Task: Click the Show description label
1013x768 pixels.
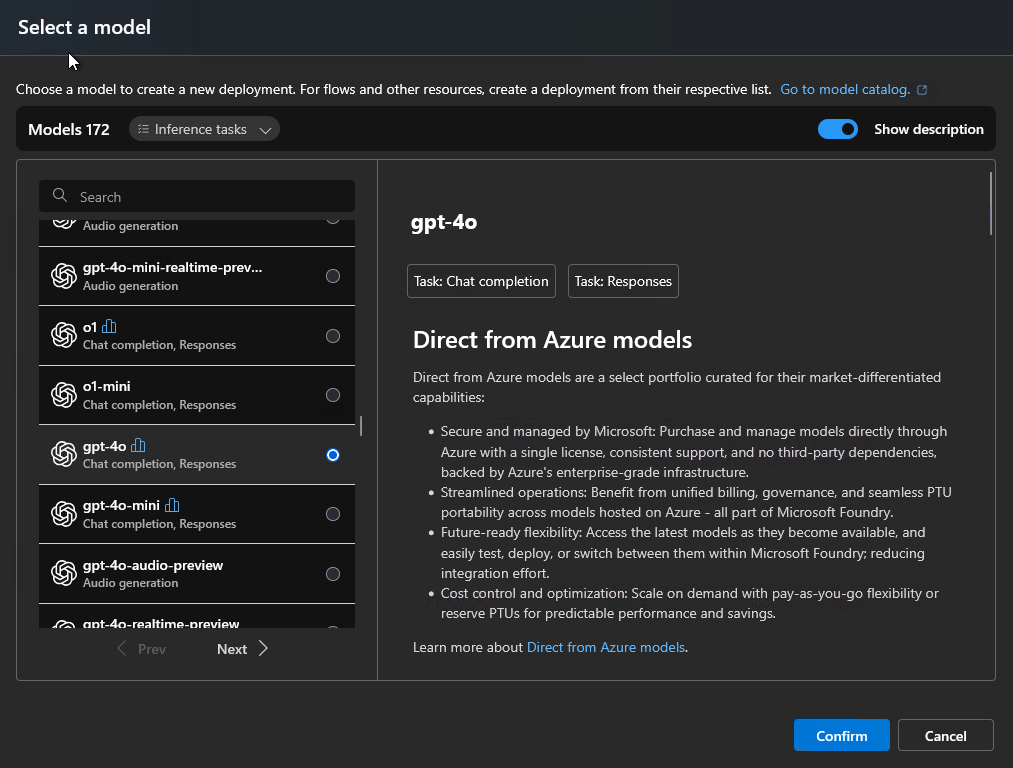Action: pyautogui.click(x=928, y=129)
